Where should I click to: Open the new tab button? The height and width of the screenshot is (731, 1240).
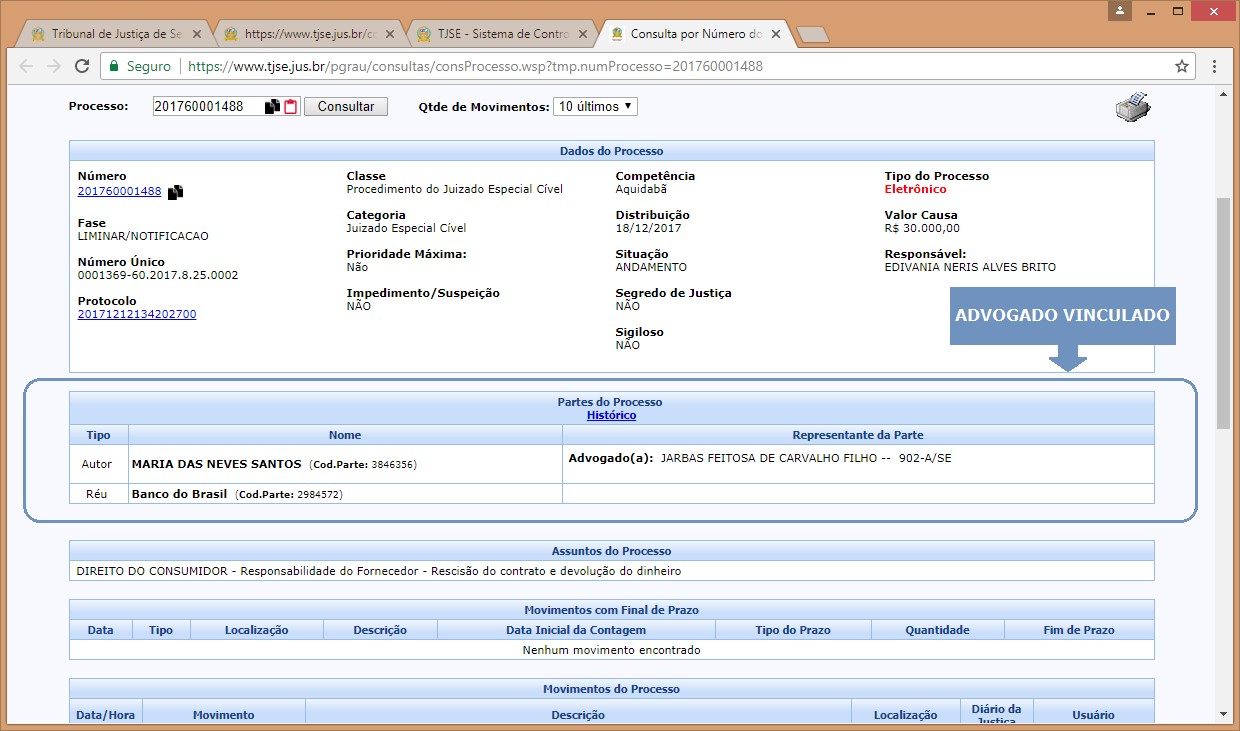813,35
